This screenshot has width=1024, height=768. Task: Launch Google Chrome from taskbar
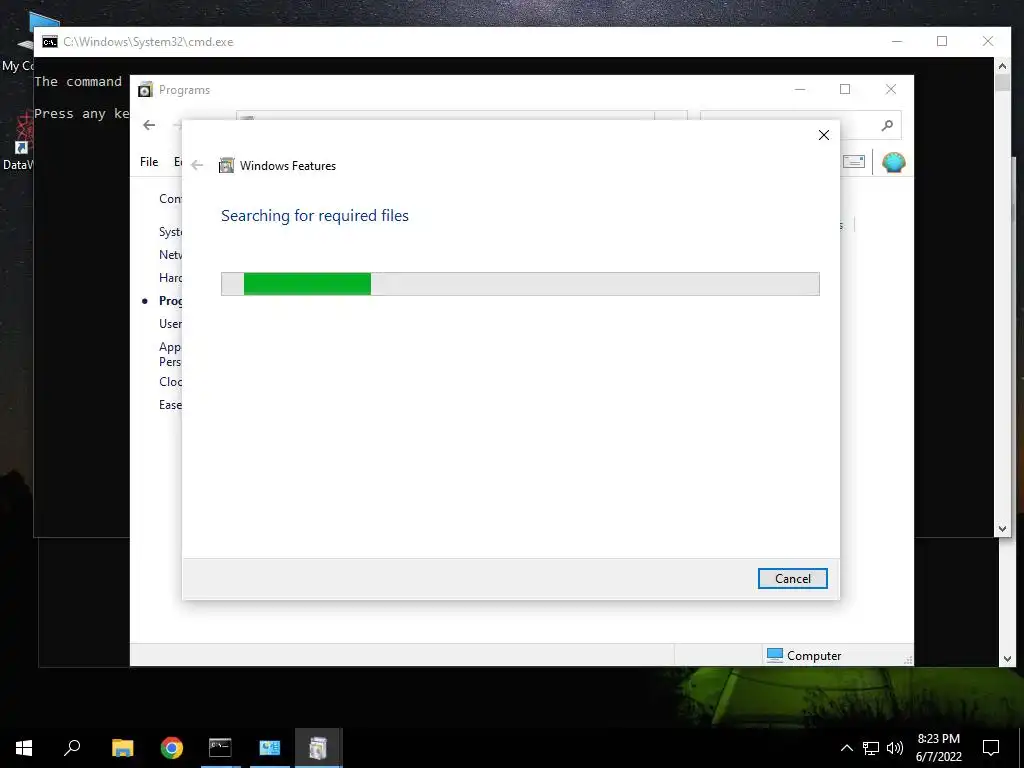point(172,748)
